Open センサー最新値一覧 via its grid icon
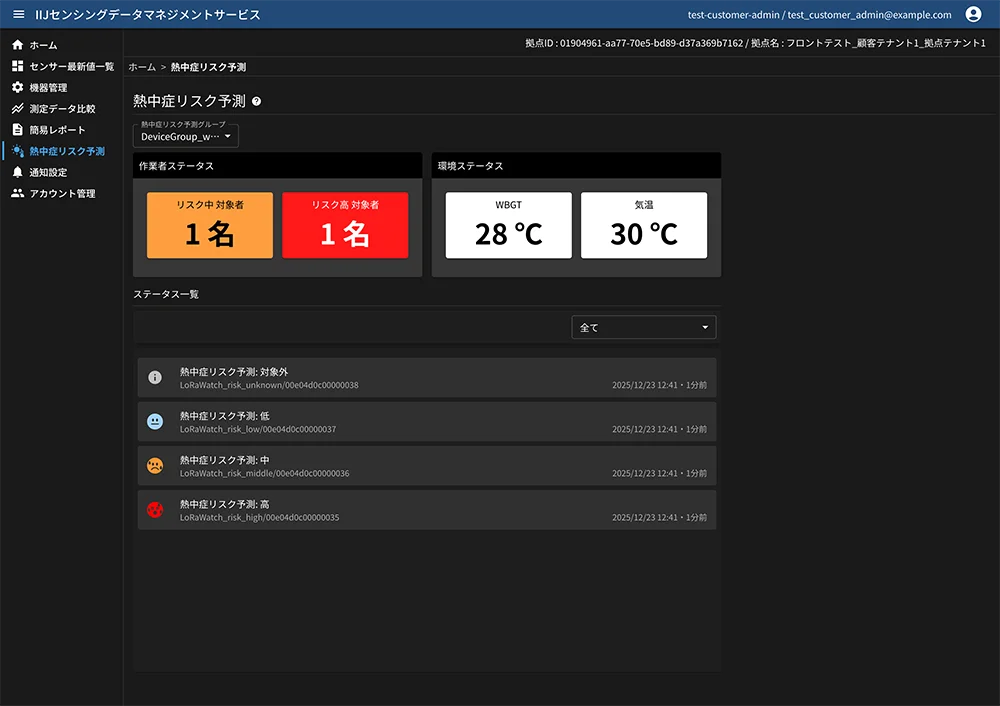Viewport: 1000px width, 706px height. (x=16, y=66)
